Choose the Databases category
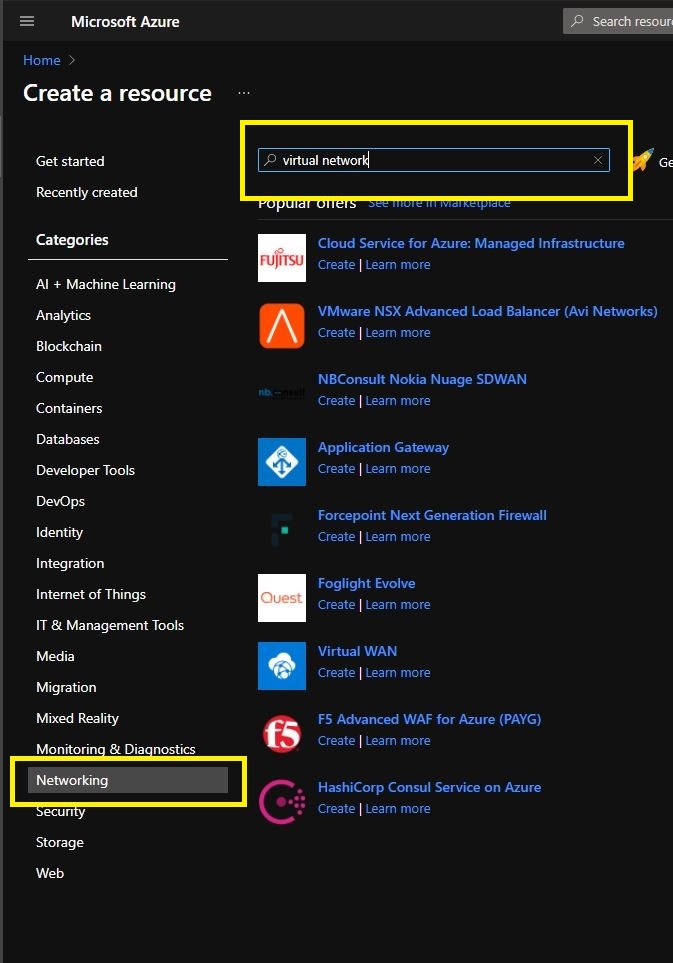This screenshot has width=673, height=963. 68,439
